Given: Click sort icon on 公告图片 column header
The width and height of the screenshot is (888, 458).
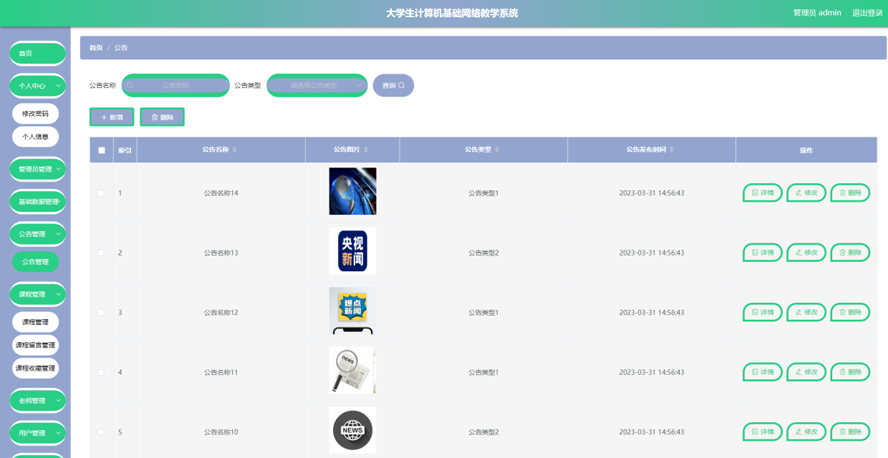Looking at the screenshot, I should click(x=366, y=149).
